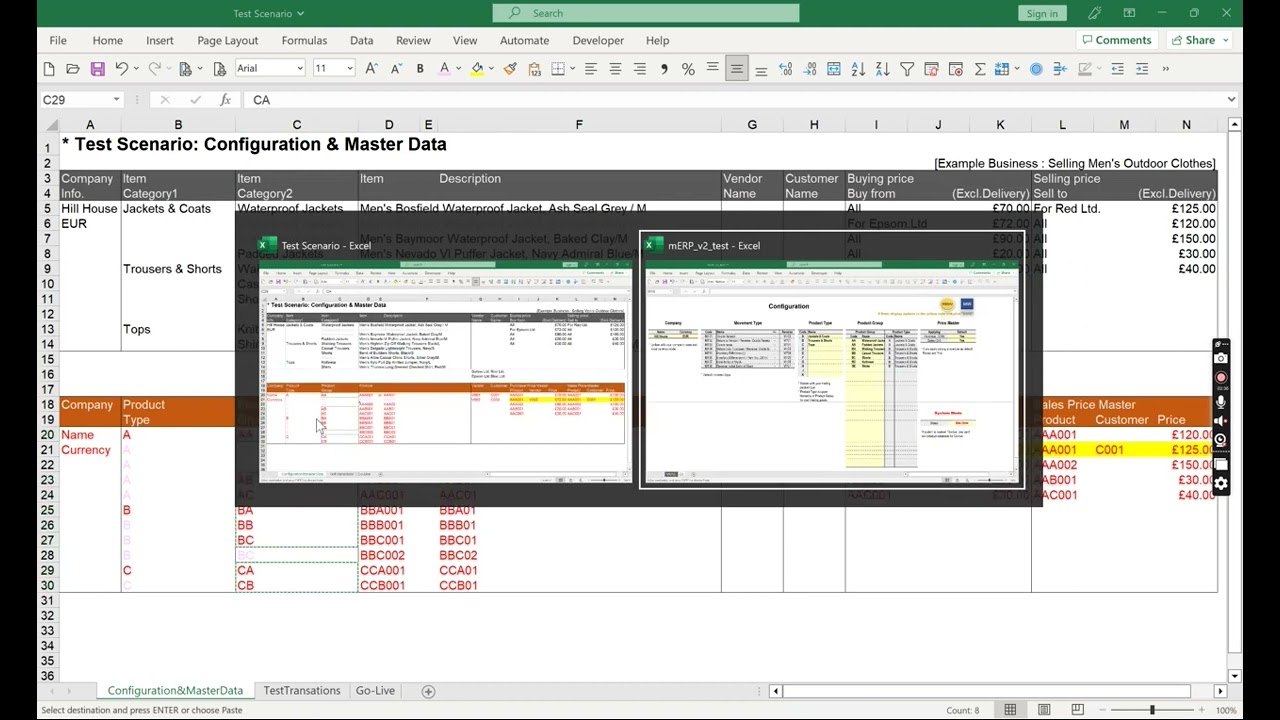
Task: Click the Decrease Font Size icon
Action: coord(395,69)
